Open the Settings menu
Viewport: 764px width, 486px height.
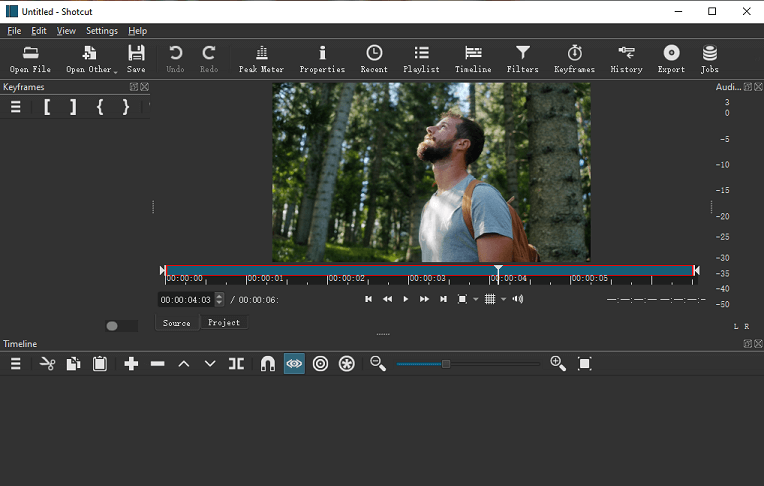tap(102, 31)
